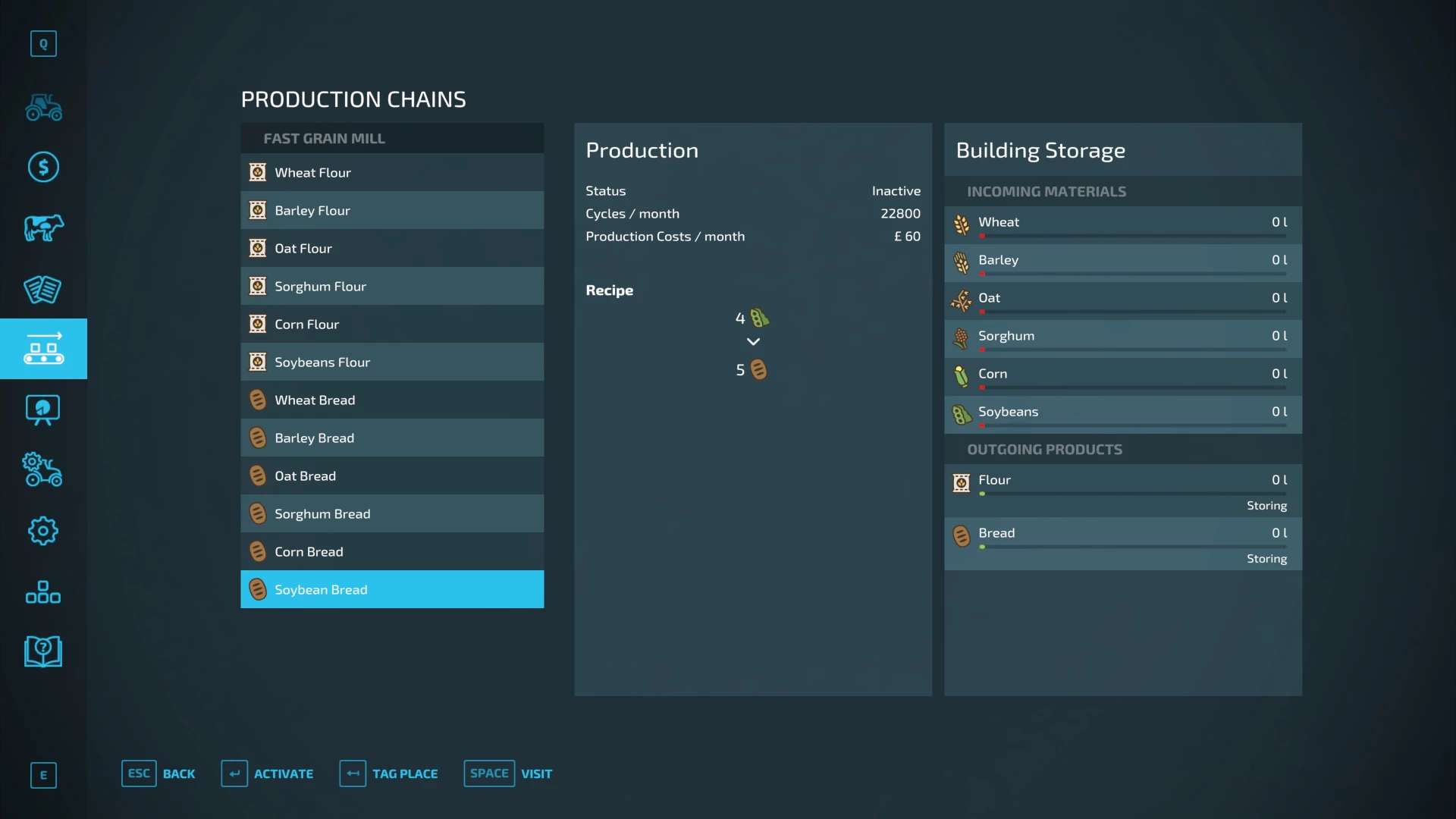The height and width of the screenshot is (819, 1456).
Task: Open the presentation board sidebar icon
Action: [x=43, y=410]
